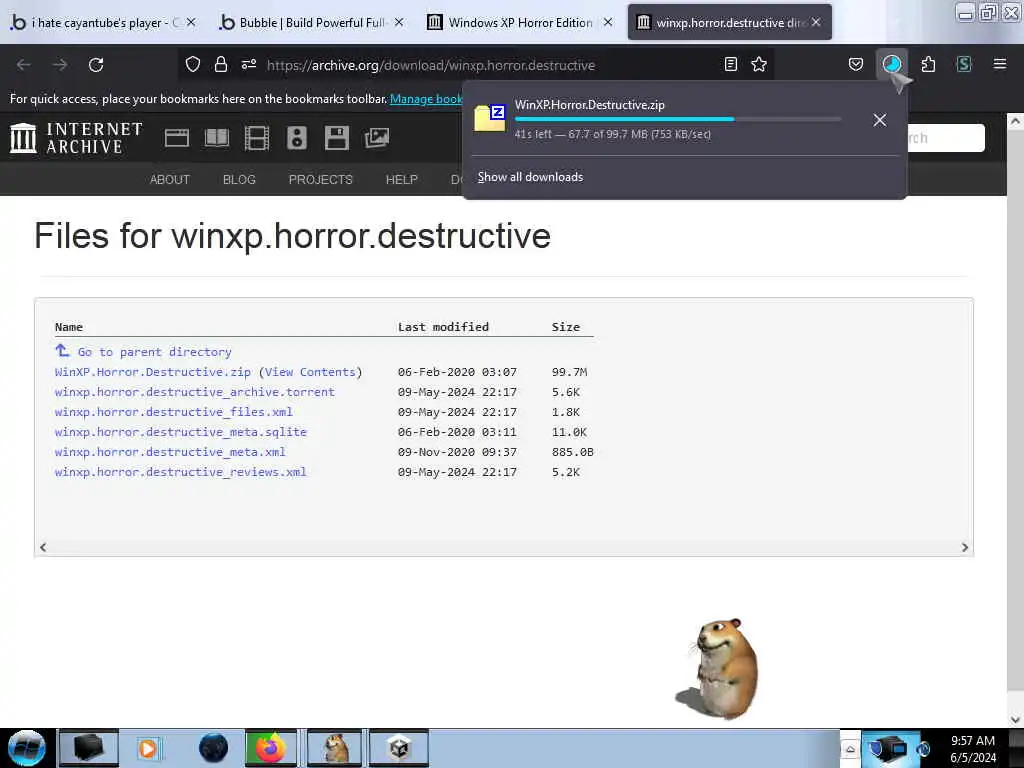Click the page scrollbar up arrow

[x=1015, y=121]
